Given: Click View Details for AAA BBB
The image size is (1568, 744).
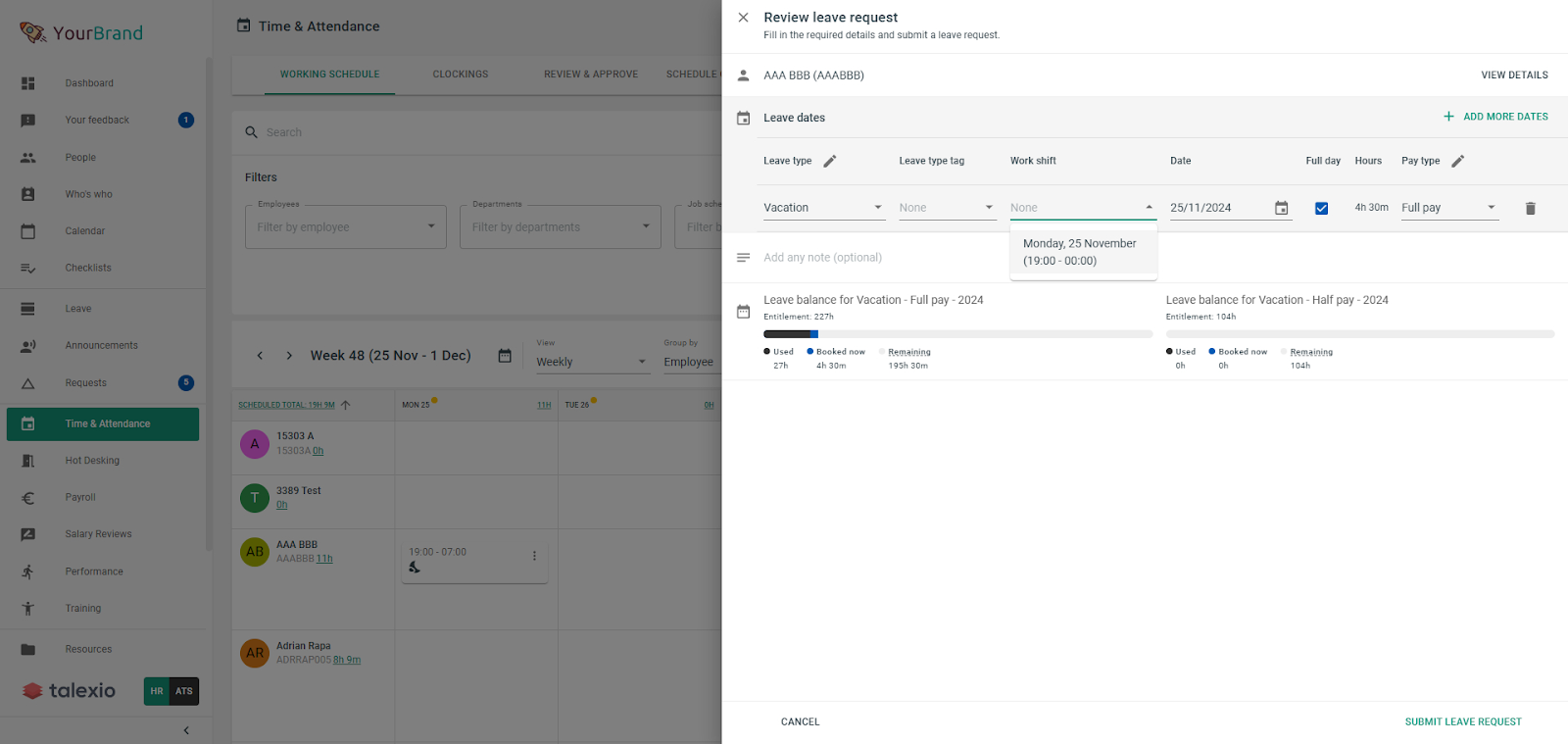Looking at the screenshot, I should (1514, 75).
